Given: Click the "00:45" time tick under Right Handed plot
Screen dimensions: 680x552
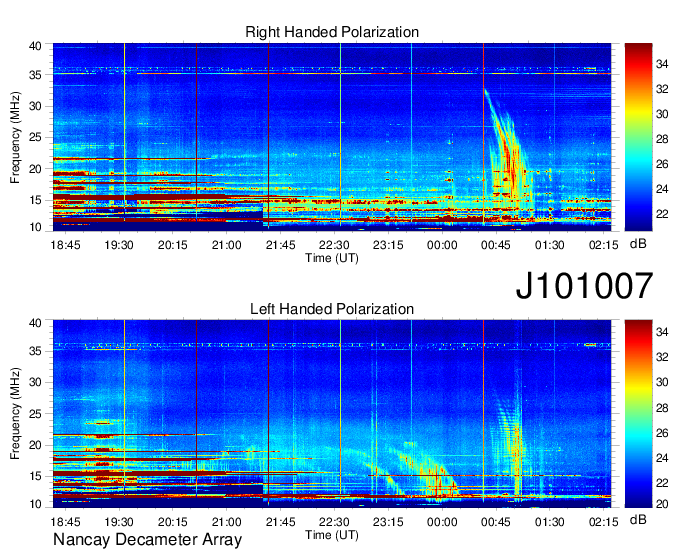Looking at the screenshot, I should pyautogui.click(x=496, y=245).
